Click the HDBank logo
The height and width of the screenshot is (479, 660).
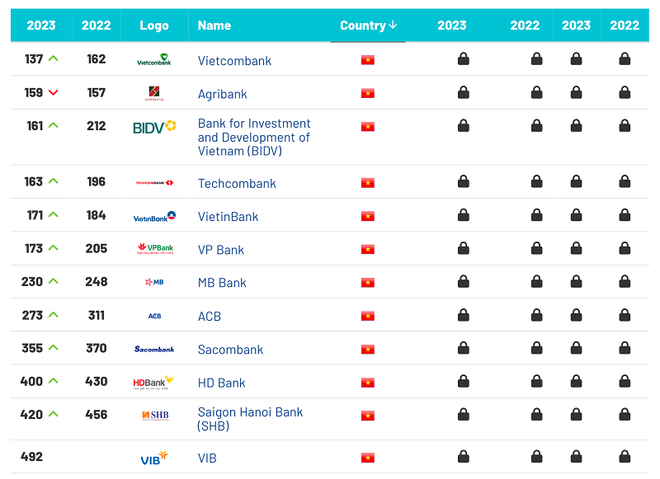154,382
